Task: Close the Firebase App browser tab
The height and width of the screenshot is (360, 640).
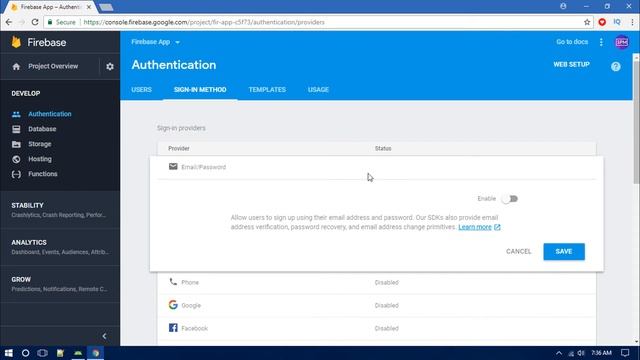Action: [x=89, y=7]
